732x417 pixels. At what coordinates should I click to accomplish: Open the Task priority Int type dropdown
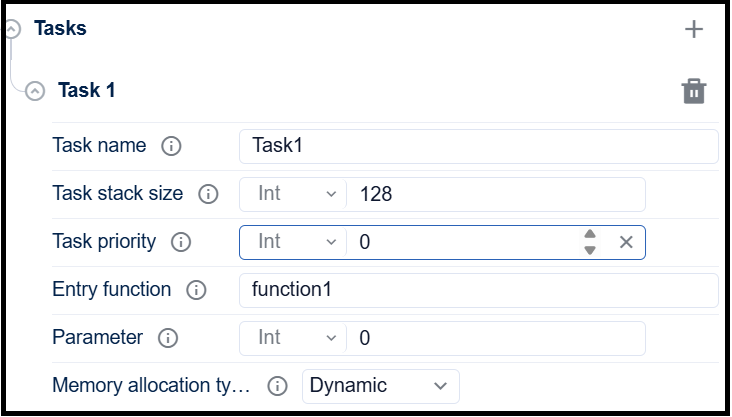294,242
